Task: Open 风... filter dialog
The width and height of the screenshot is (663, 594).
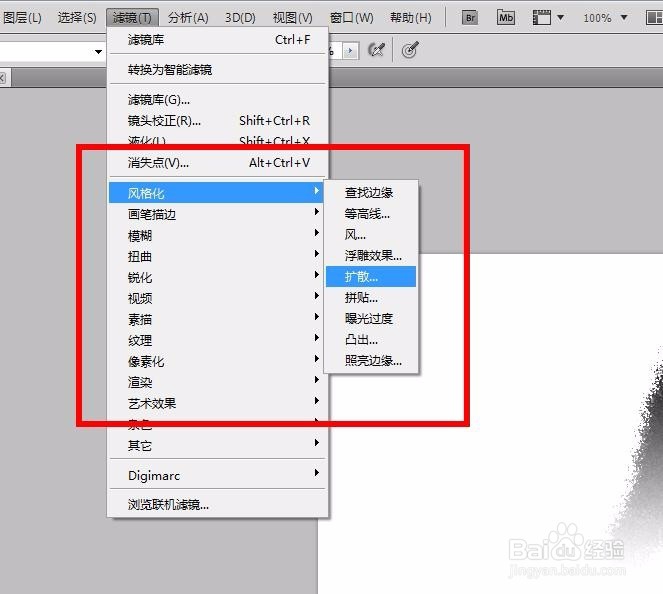Action: pos(371,235)
